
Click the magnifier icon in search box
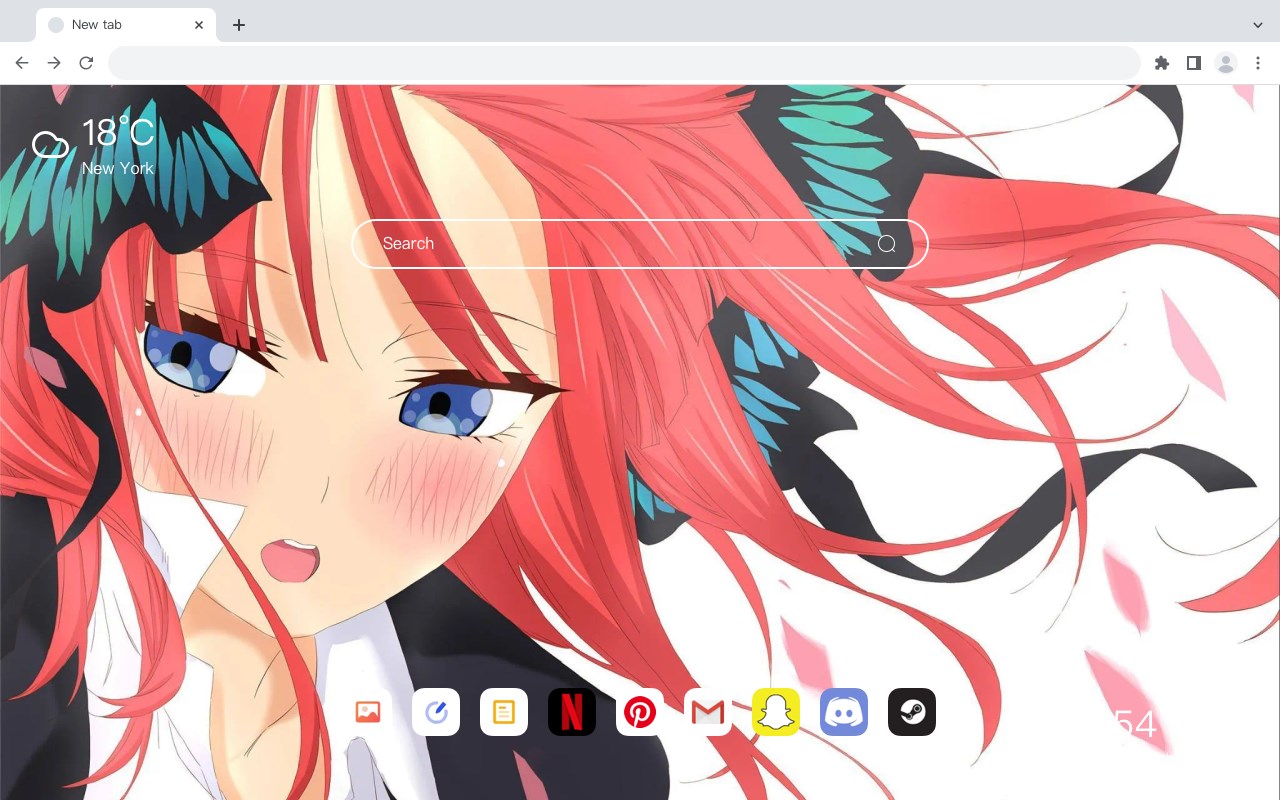tap(886, 244)
